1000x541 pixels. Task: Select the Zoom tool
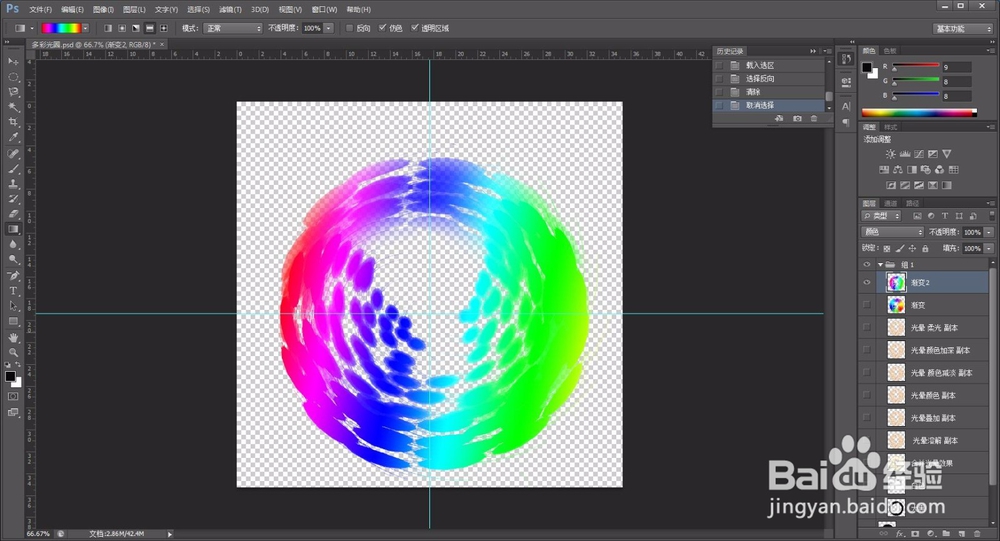coord(13,352)
